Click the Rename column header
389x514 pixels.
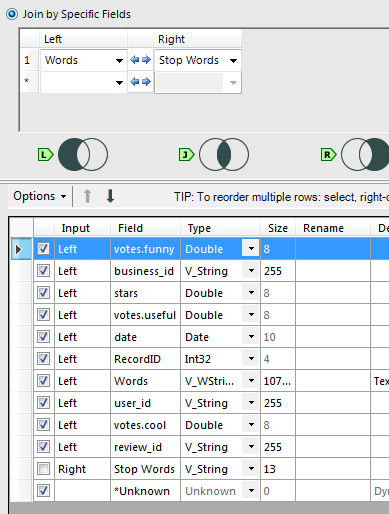coord(333,228)
